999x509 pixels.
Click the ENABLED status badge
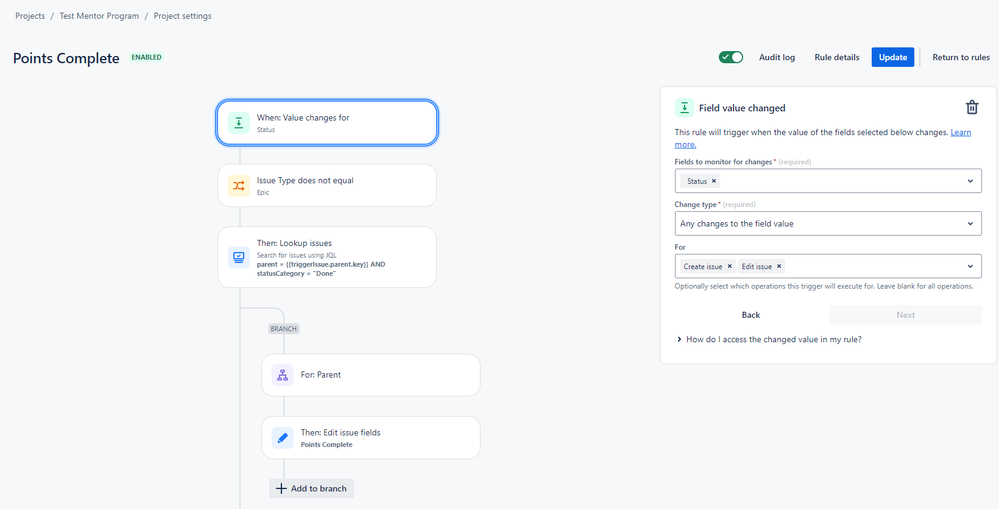point(147,57)
